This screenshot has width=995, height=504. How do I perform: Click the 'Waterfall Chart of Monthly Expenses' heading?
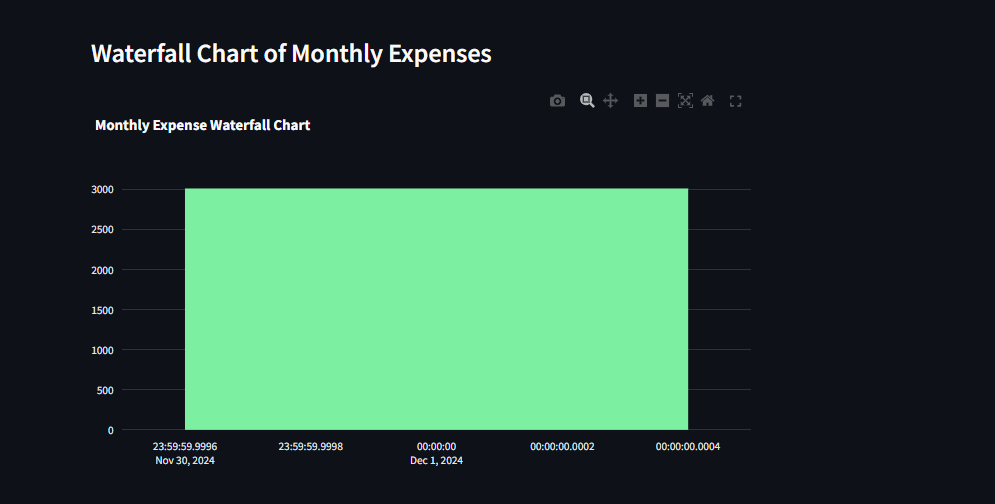pyautogui.click(x=291, y=54)
